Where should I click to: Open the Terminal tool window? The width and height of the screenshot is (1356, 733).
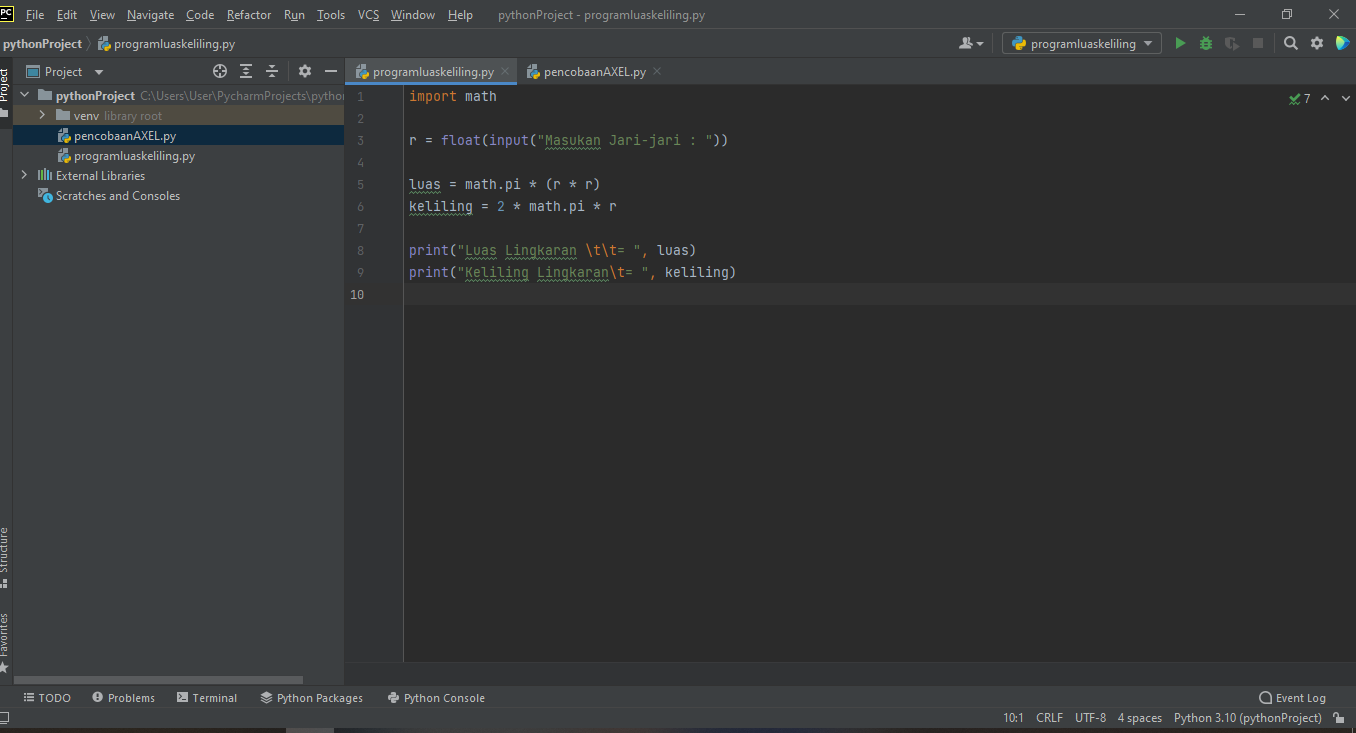coord(206,697)
